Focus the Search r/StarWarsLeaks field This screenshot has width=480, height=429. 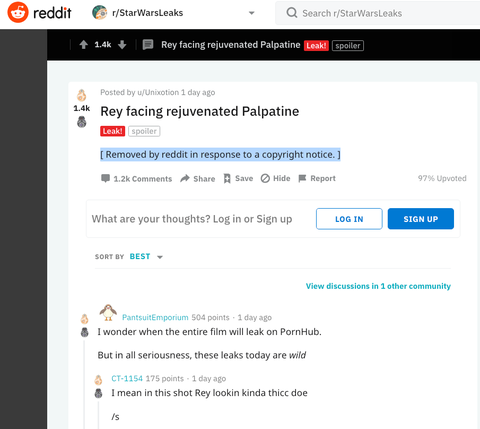pos(378,13)
